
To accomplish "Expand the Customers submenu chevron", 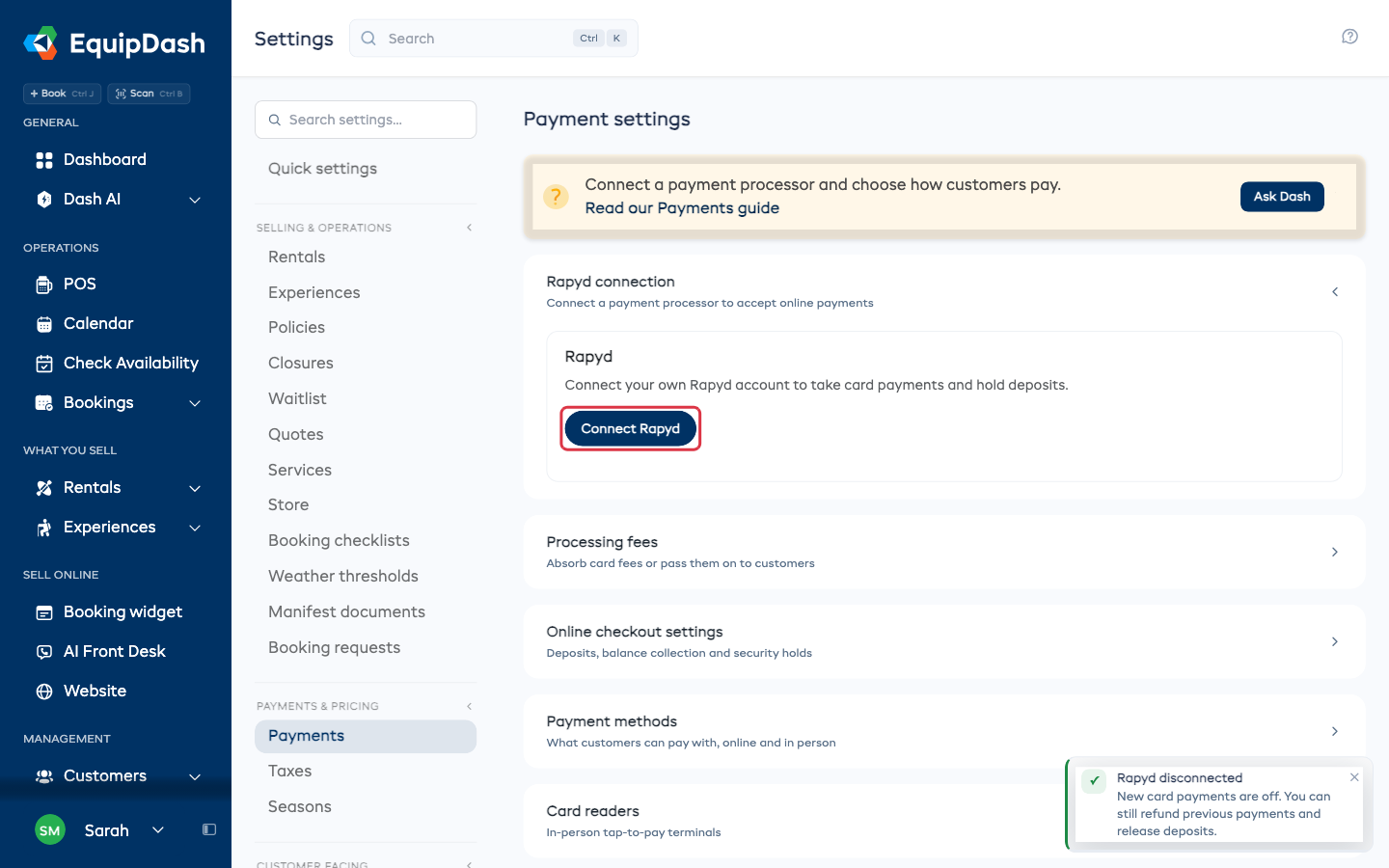I will pyautogui.click(x=195, y=776).
